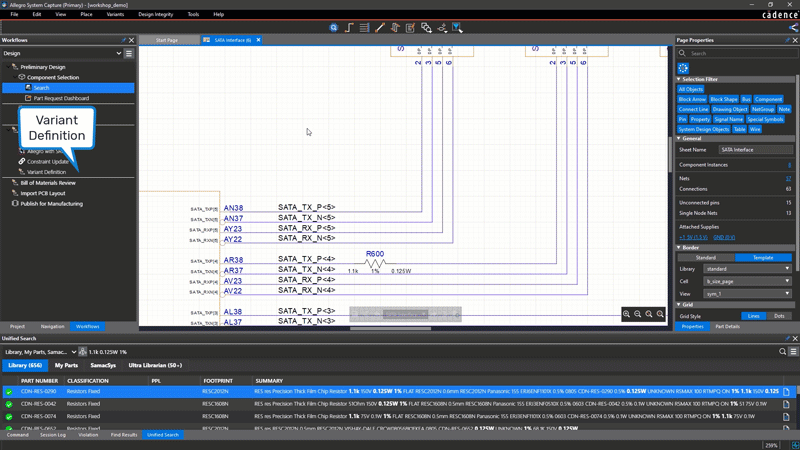Image resolution: width=800 pixels, height=450 pixels.
Task: Open the datasheet icon for CDN-RES-0042
Action: tap(786, 404)
